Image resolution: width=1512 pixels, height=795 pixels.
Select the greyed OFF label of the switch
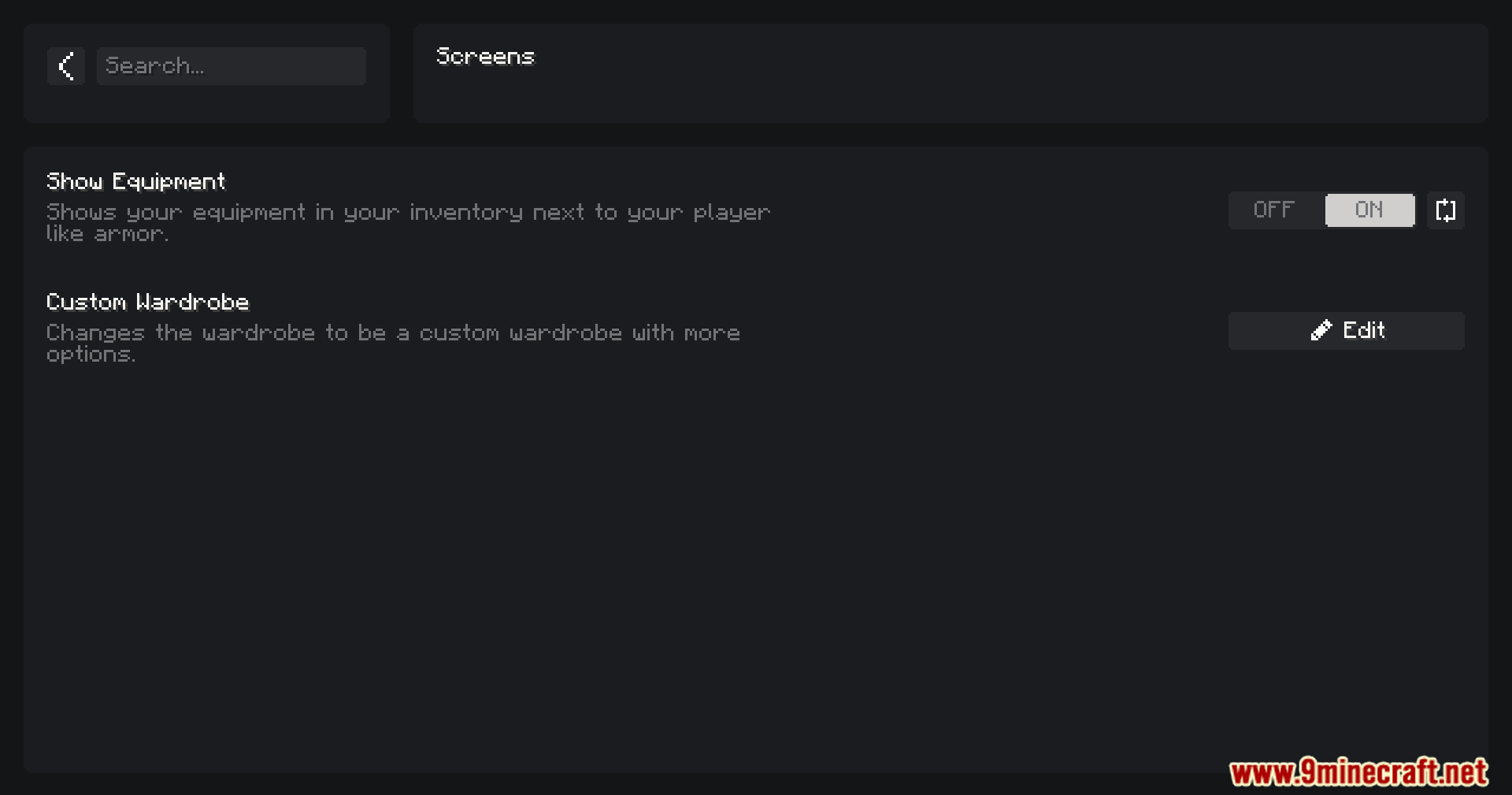1274,210
